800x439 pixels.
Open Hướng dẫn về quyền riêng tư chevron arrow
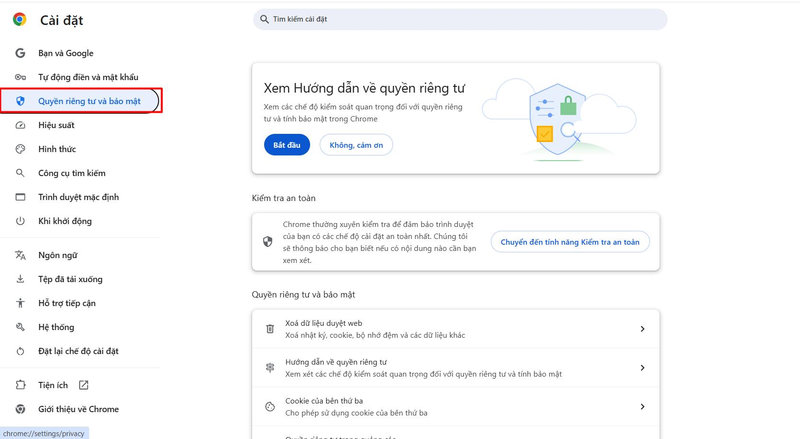click(642, 368)
